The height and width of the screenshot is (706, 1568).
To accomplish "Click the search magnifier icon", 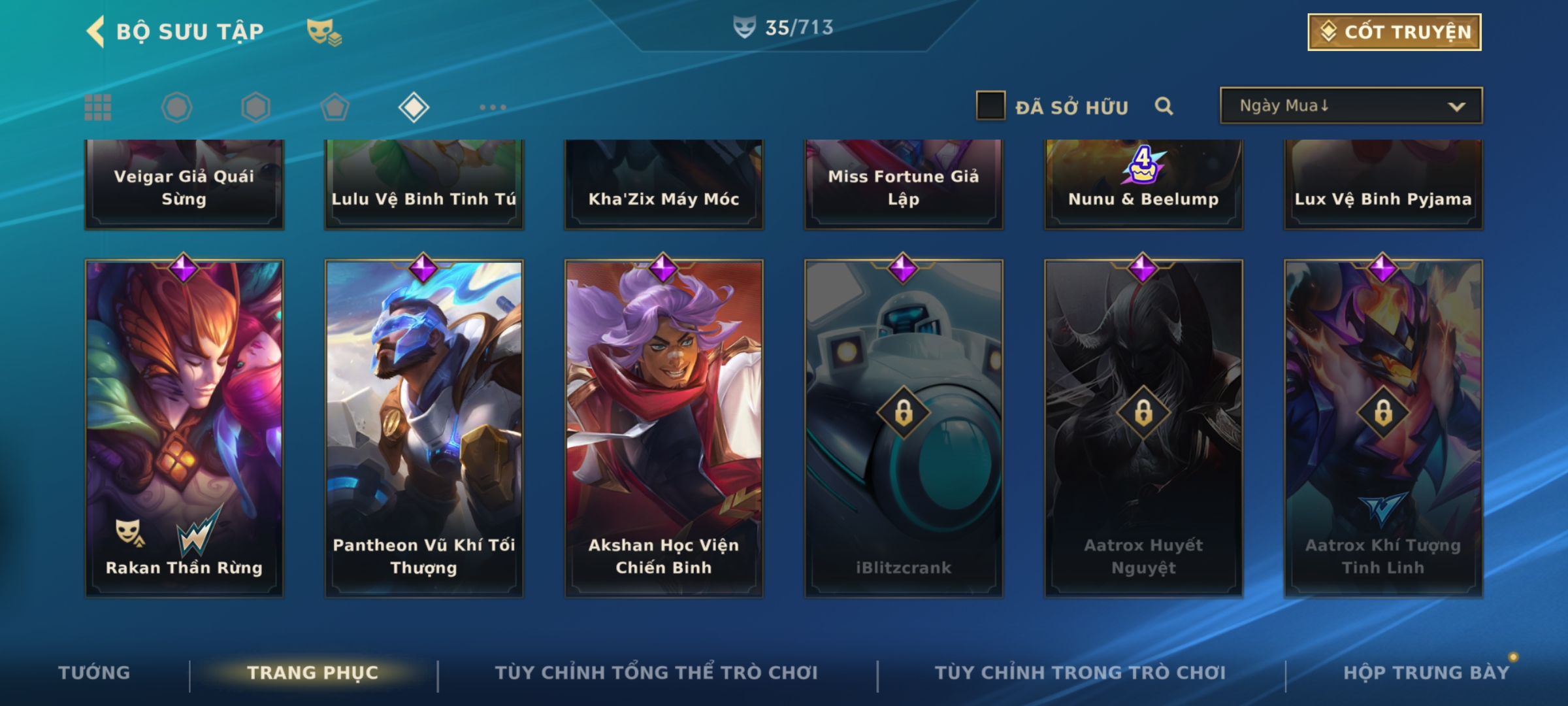I will [x=1164, y=106].
